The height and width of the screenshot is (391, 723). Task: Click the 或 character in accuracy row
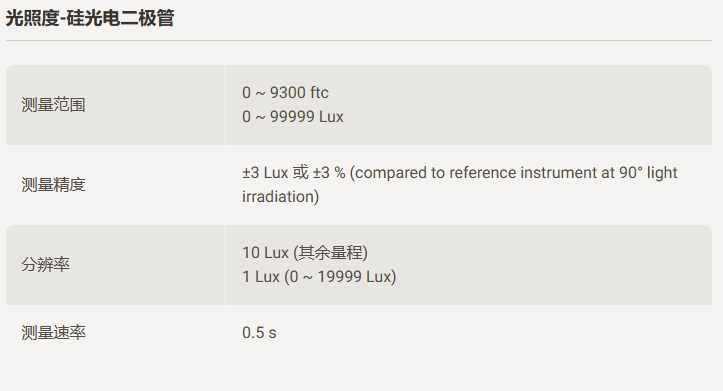click(x=300, y=173)
